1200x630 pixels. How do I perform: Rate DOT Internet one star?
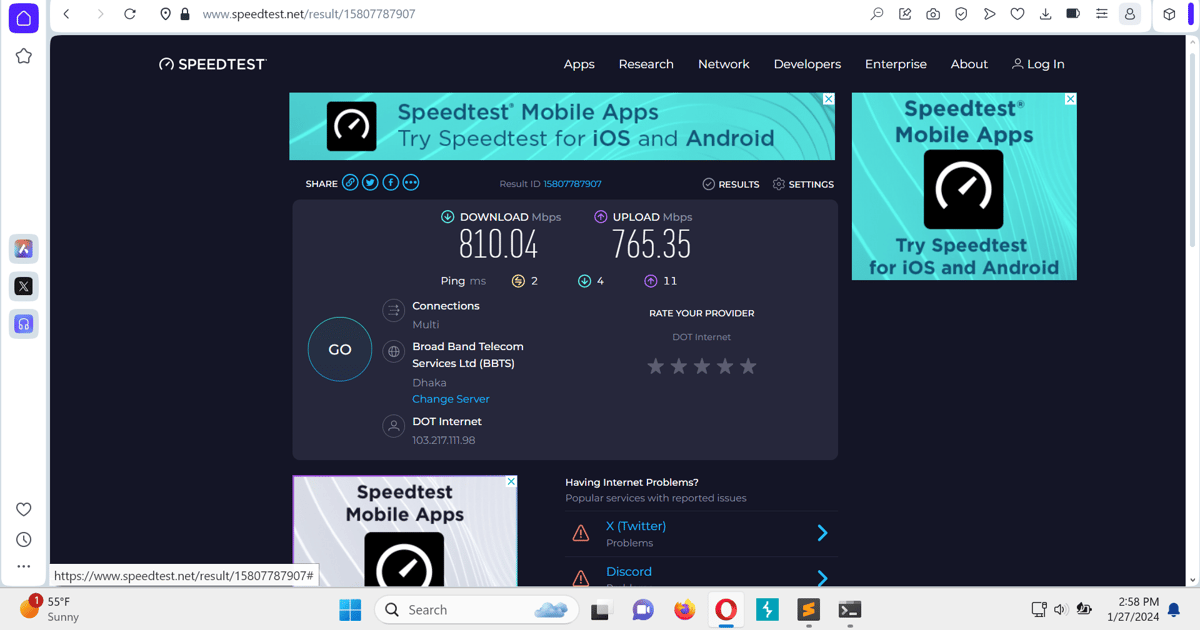[x=656, y=366]
